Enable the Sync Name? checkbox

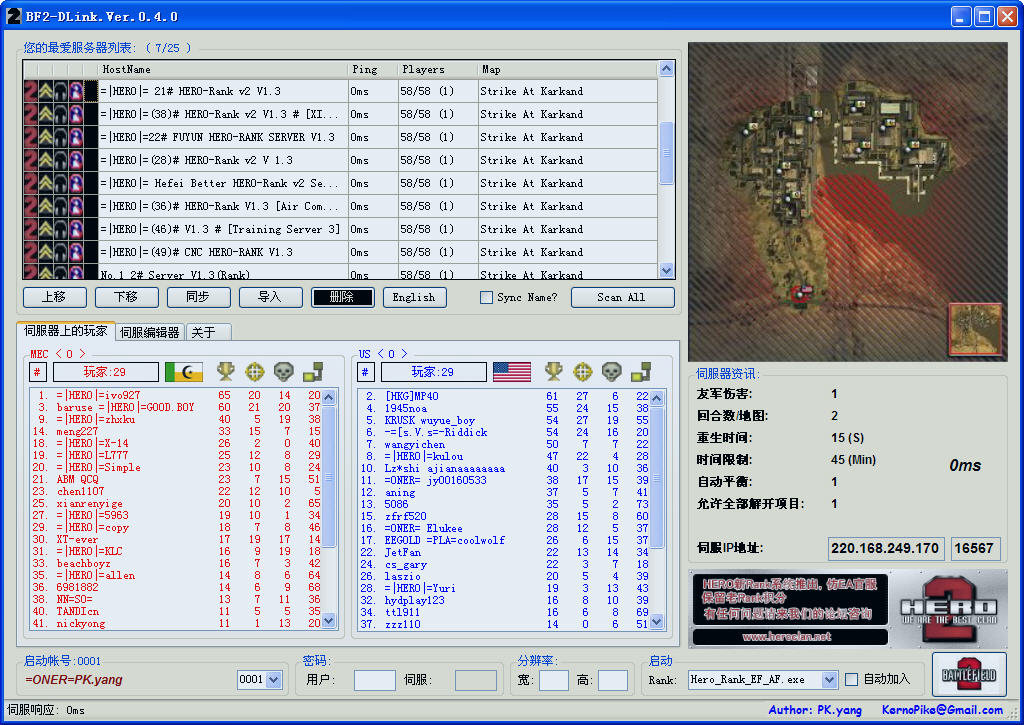(487, 298)
